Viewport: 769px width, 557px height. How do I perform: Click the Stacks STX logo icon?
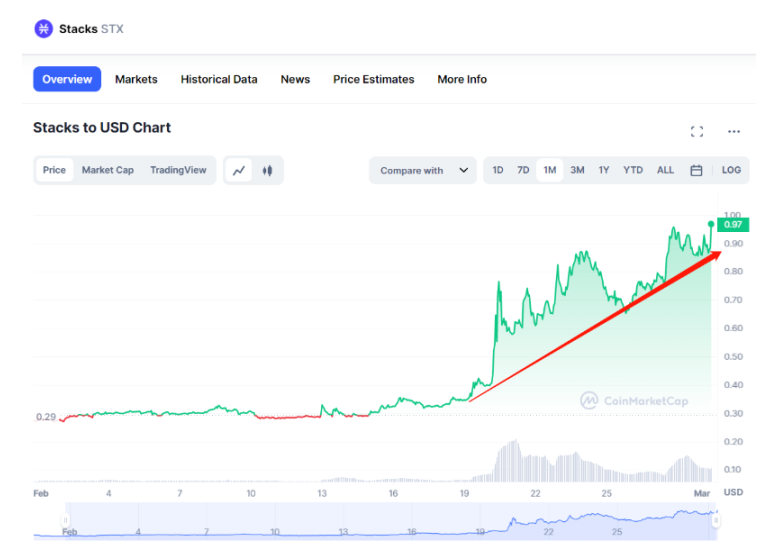point(43,29)
